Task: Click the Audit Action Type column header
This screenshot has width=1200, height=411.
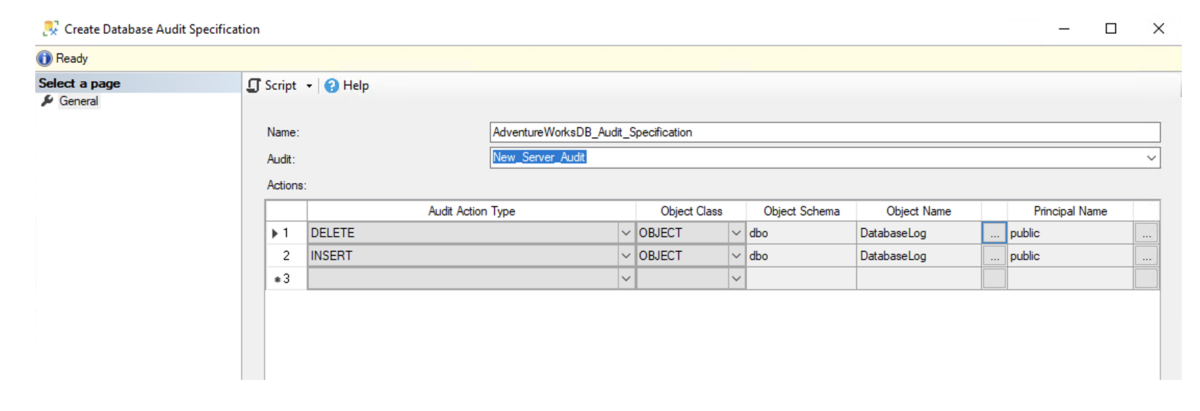Action: tap(471, 211)
